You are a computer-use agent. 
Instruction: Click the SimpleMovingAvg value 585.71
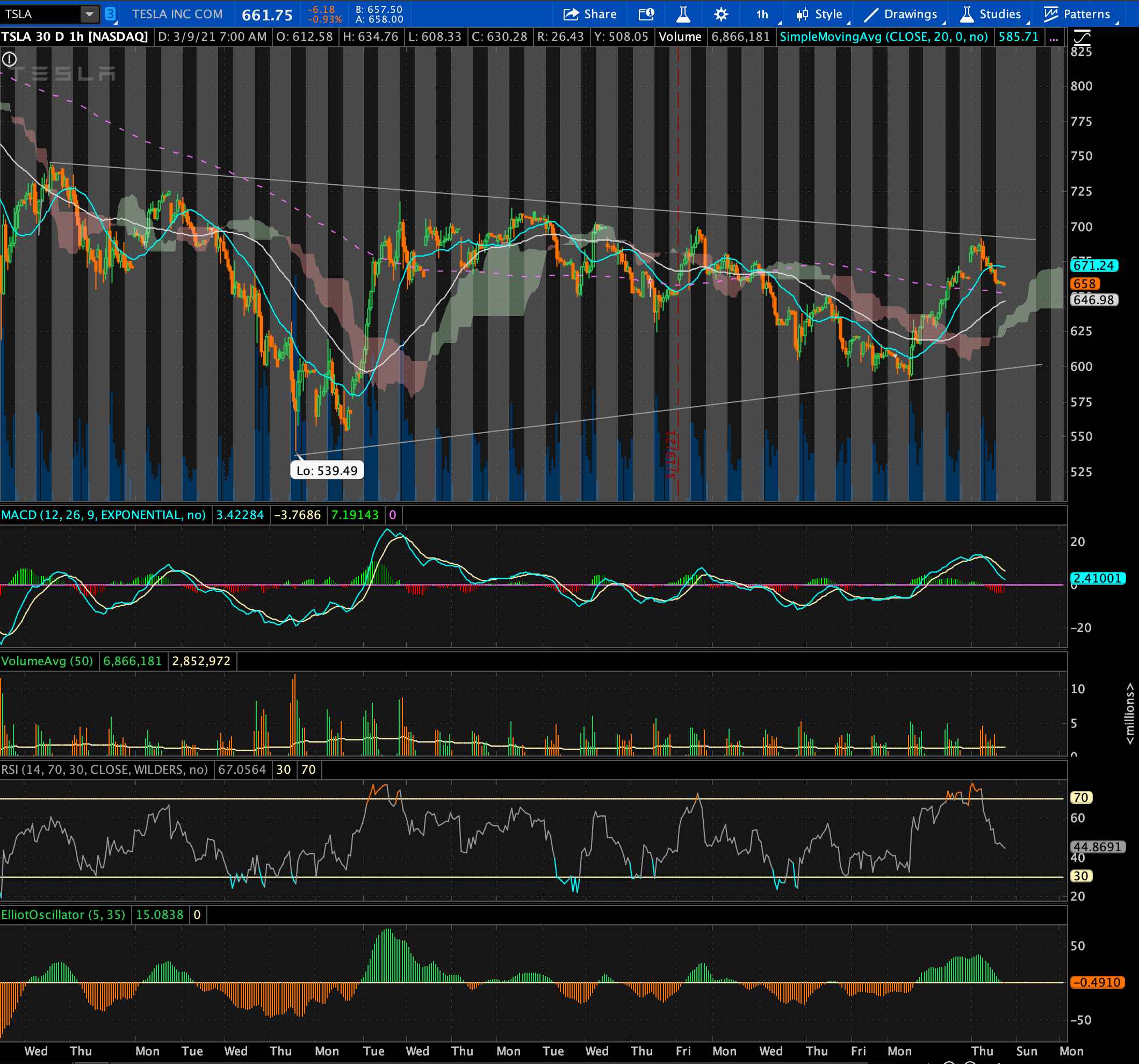(1018, 37)
